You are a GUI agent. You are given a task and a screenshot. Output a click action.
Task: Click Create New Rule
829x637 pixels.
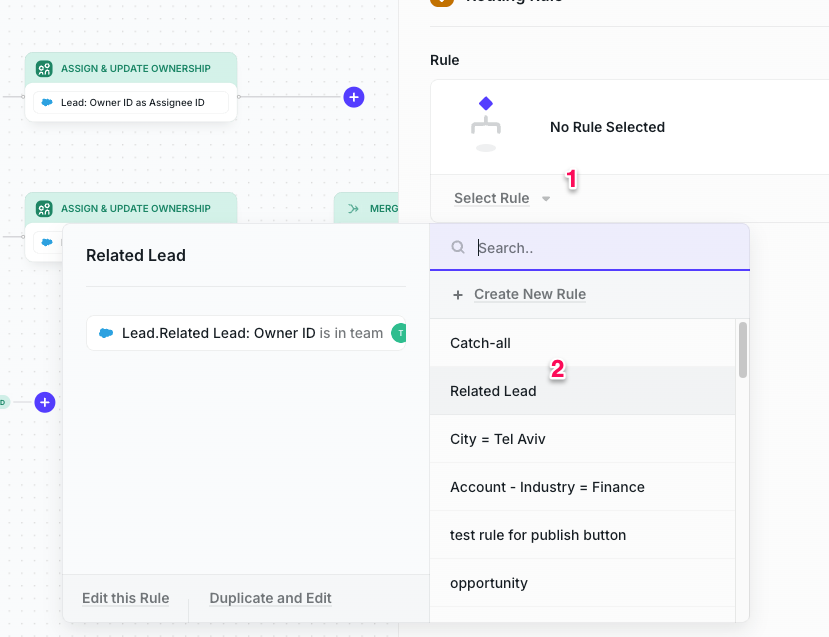pyautogui.click(x=530, y=294)
